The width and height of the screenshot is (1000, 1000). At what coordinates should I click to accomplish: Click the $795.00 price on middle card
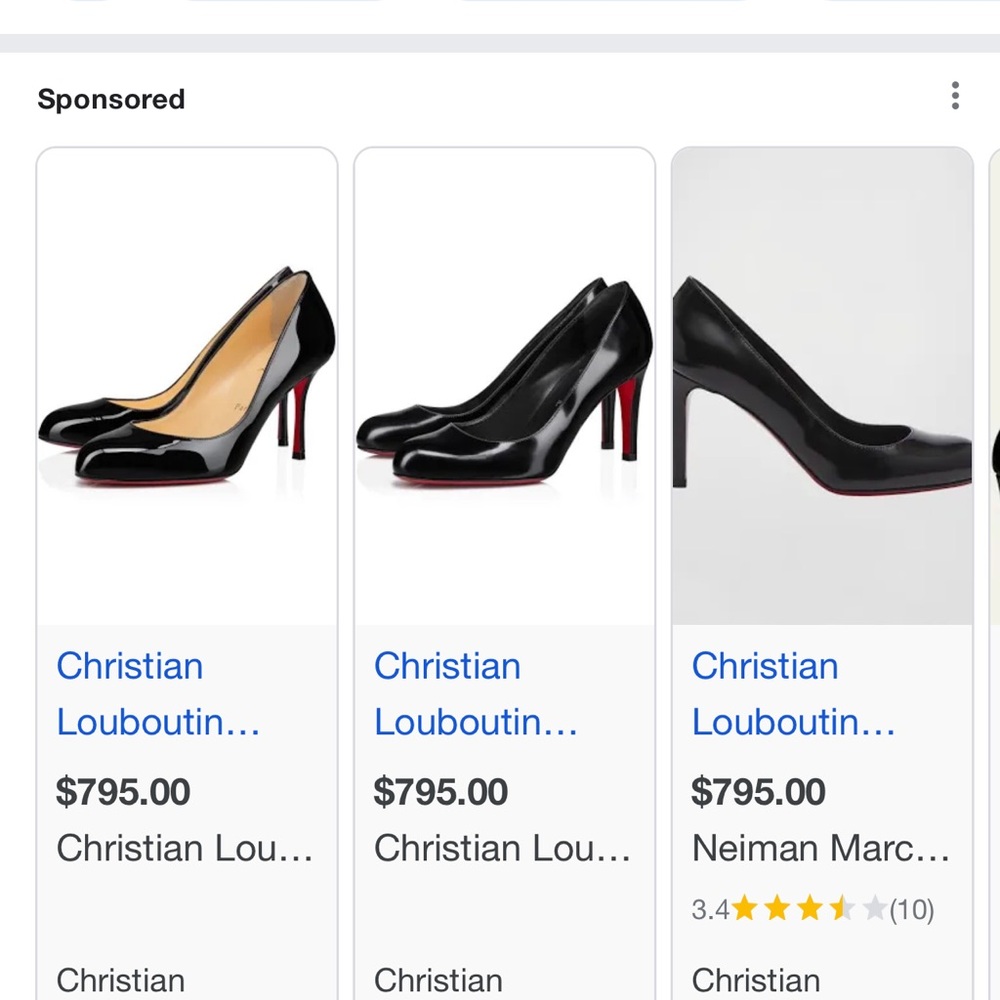[441, 792]
